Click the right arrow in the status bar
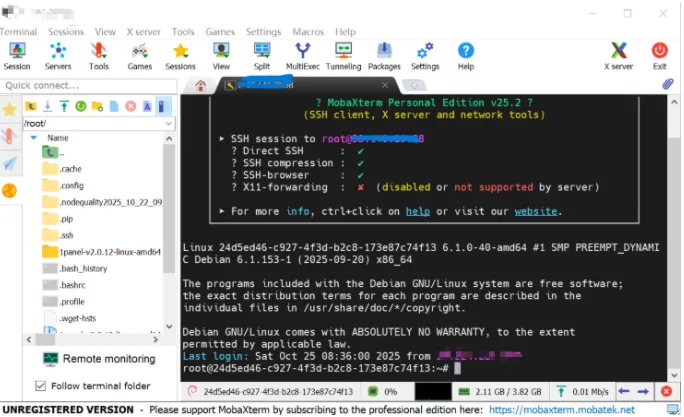 point(643,391)
